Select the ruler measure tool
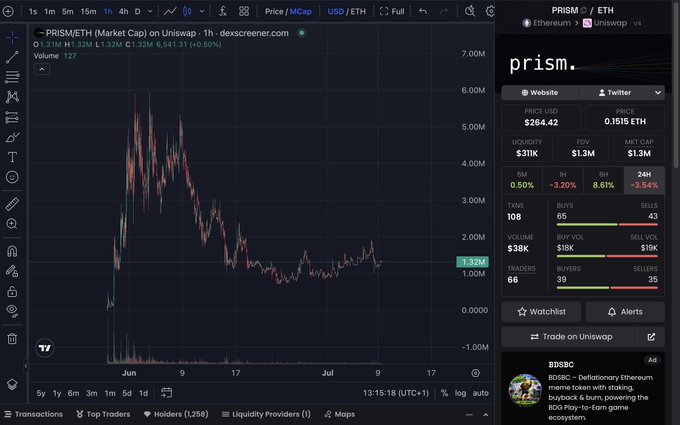The image size is (680, 425). click(12, 204)
